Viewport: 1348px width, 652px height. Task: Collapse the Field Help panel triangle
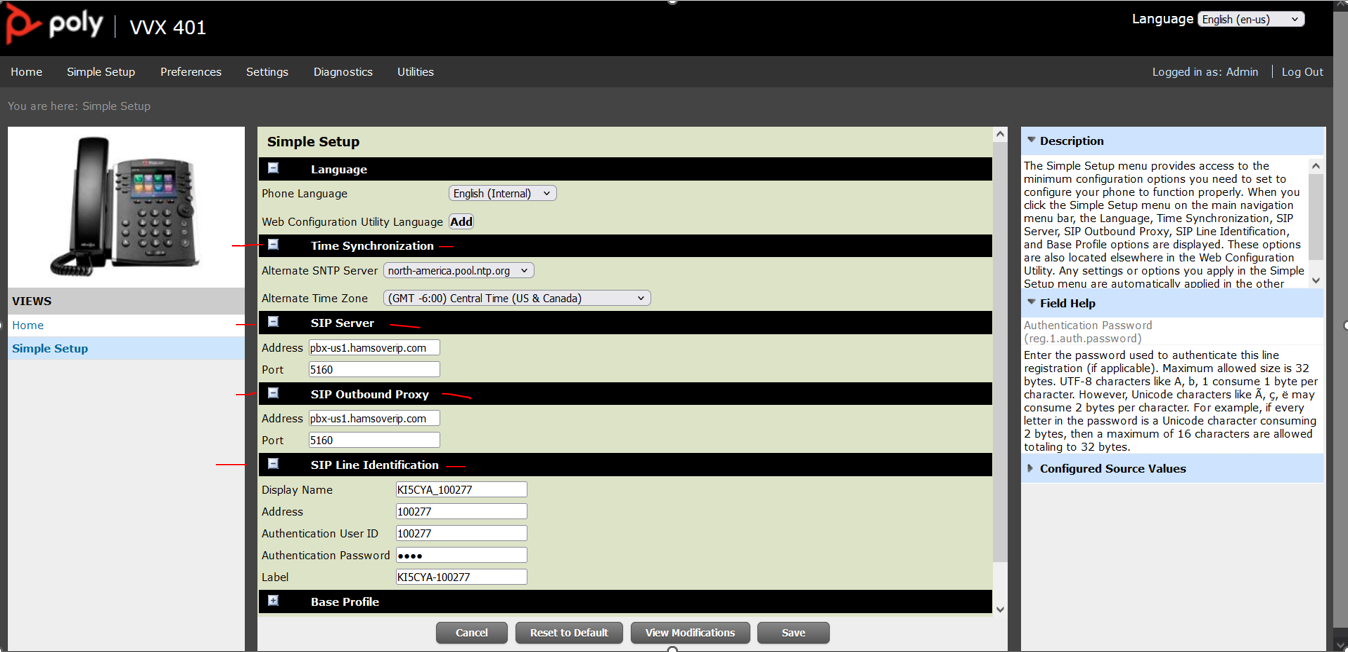pos(1031,303)
